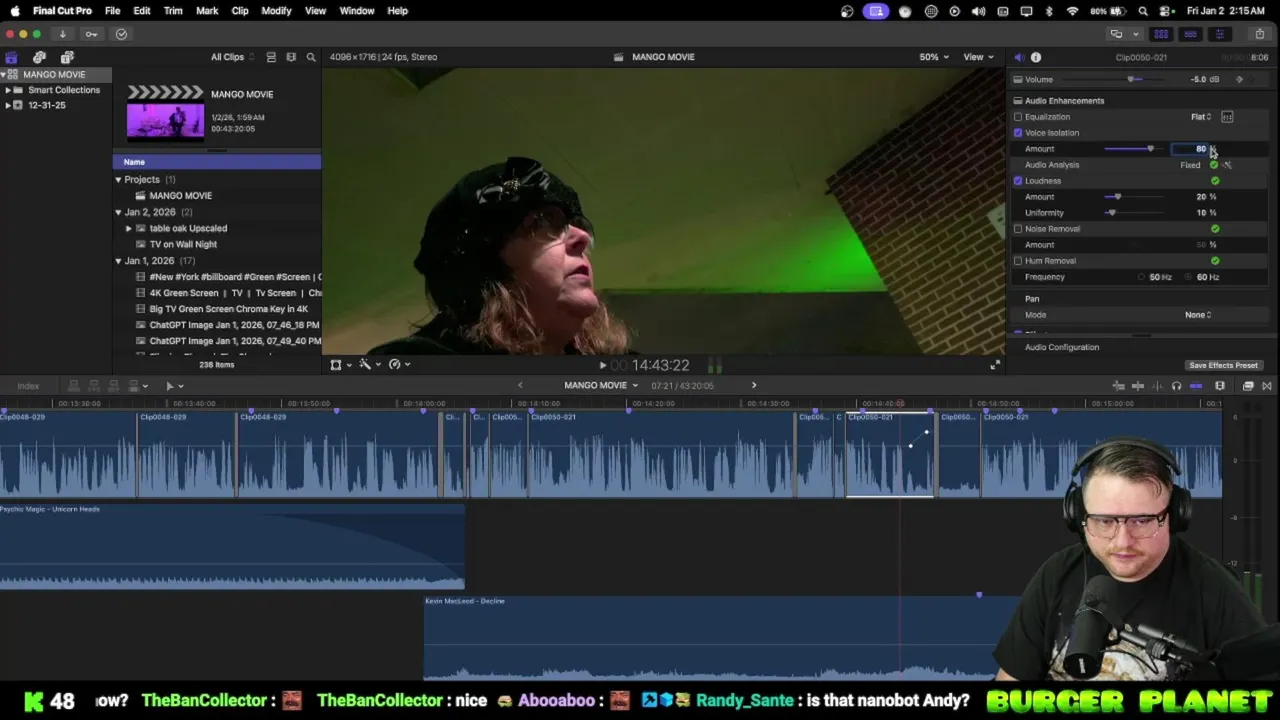
Task: Open the Equalization graphic EQ icon
Action: pos(1227,117)
